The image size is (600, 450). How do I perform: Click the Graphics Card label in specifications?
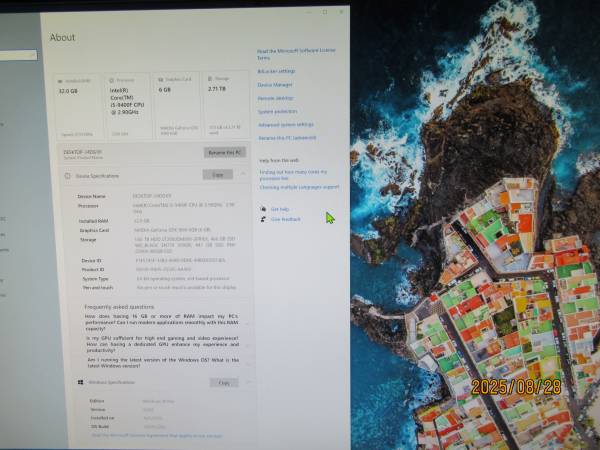(94, 230)
